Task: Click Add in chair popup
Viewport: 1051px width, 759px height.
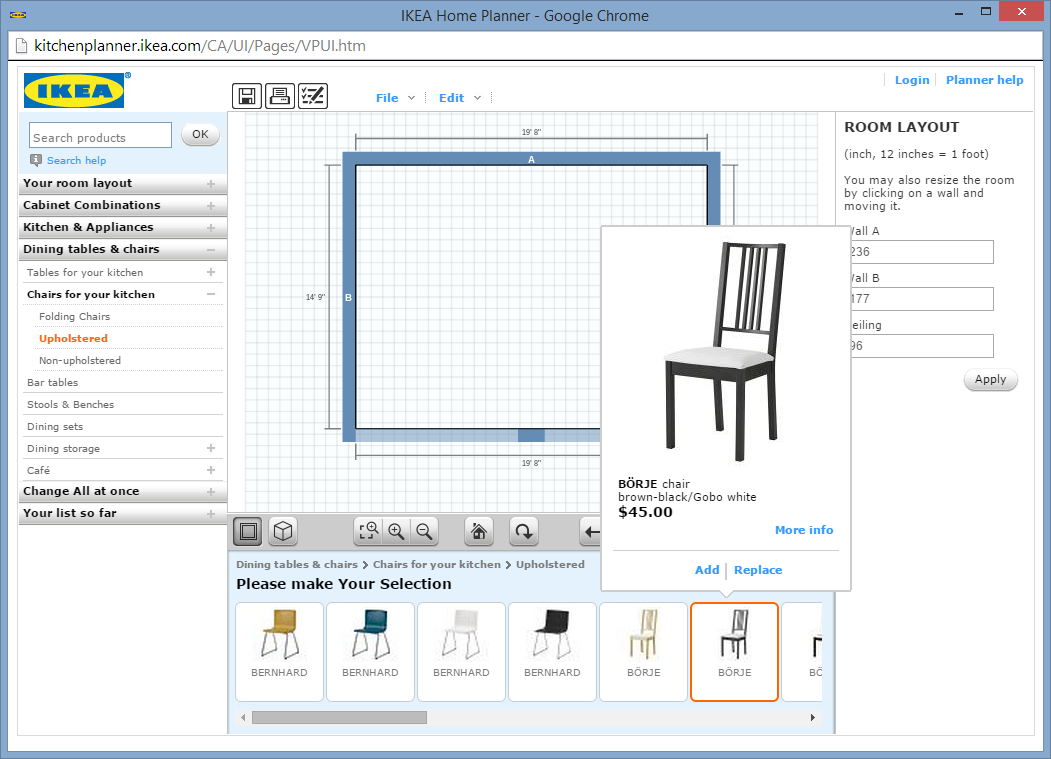Action: coord(706,570)
